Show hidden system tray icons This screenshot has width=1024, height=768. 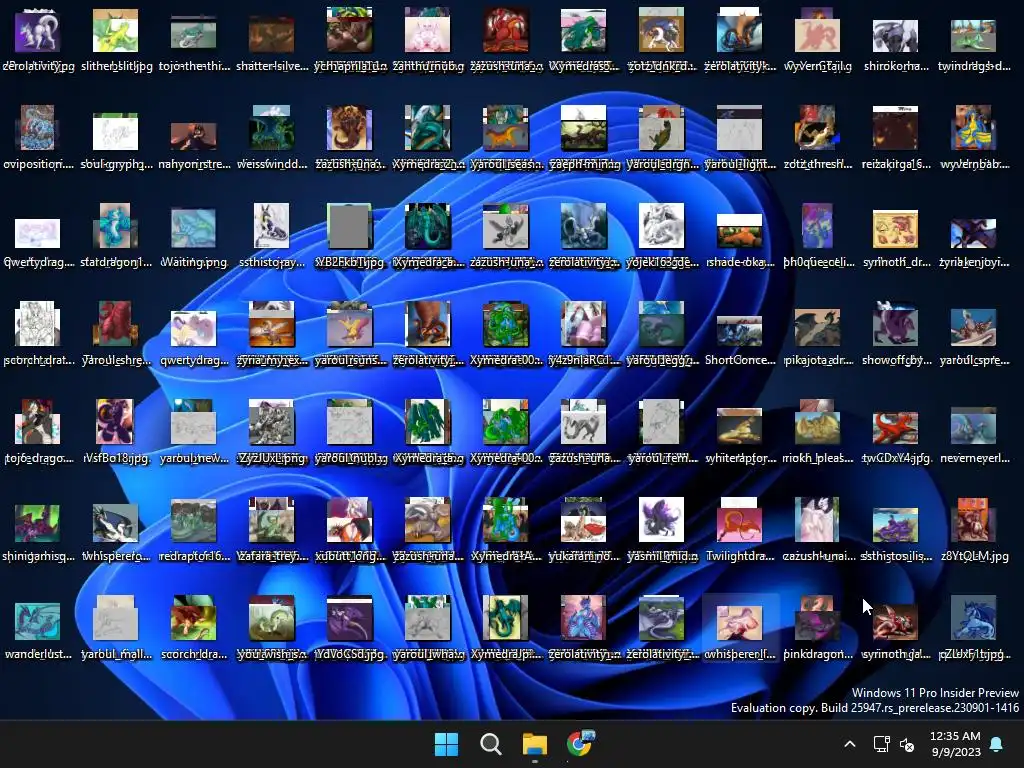[x=850, y=744]
